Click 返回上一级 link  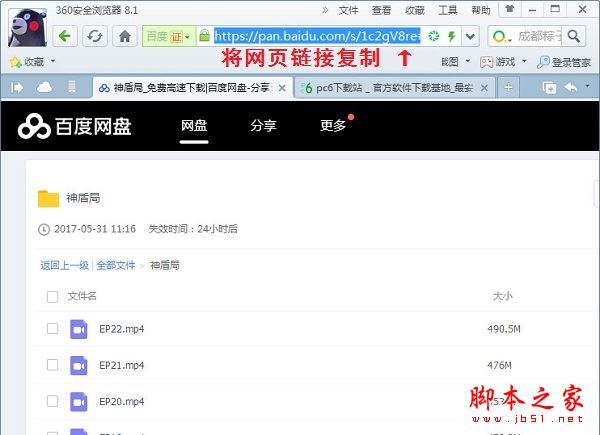tap(64, 265)
